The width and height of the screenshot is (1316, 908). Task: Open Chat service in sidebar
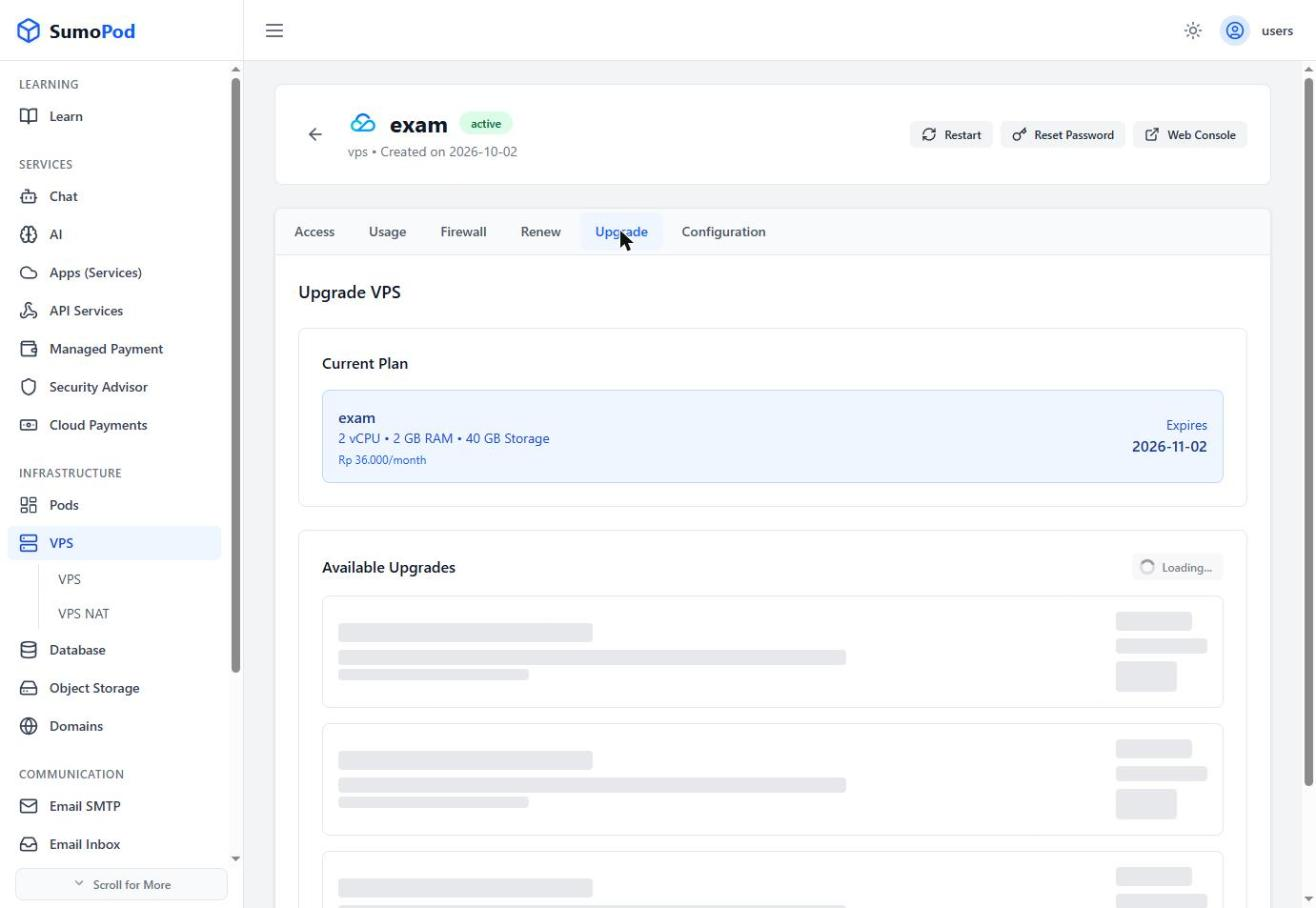click(114, 197)
